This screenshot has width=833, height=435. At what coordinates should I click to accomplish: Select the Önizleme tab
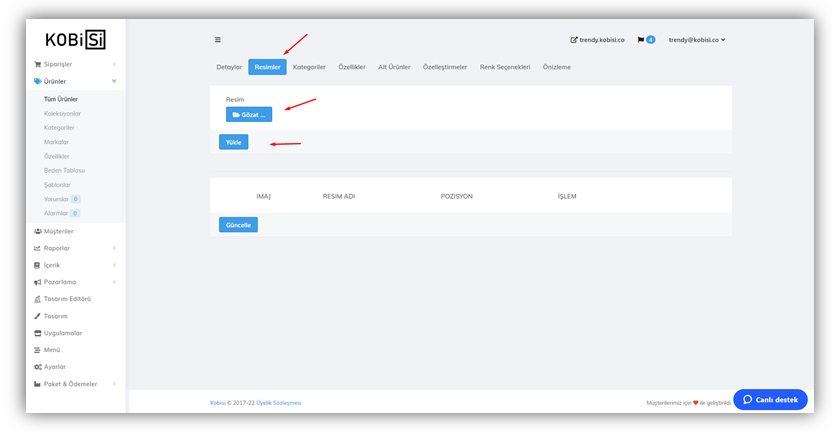(x=557, y=67)
